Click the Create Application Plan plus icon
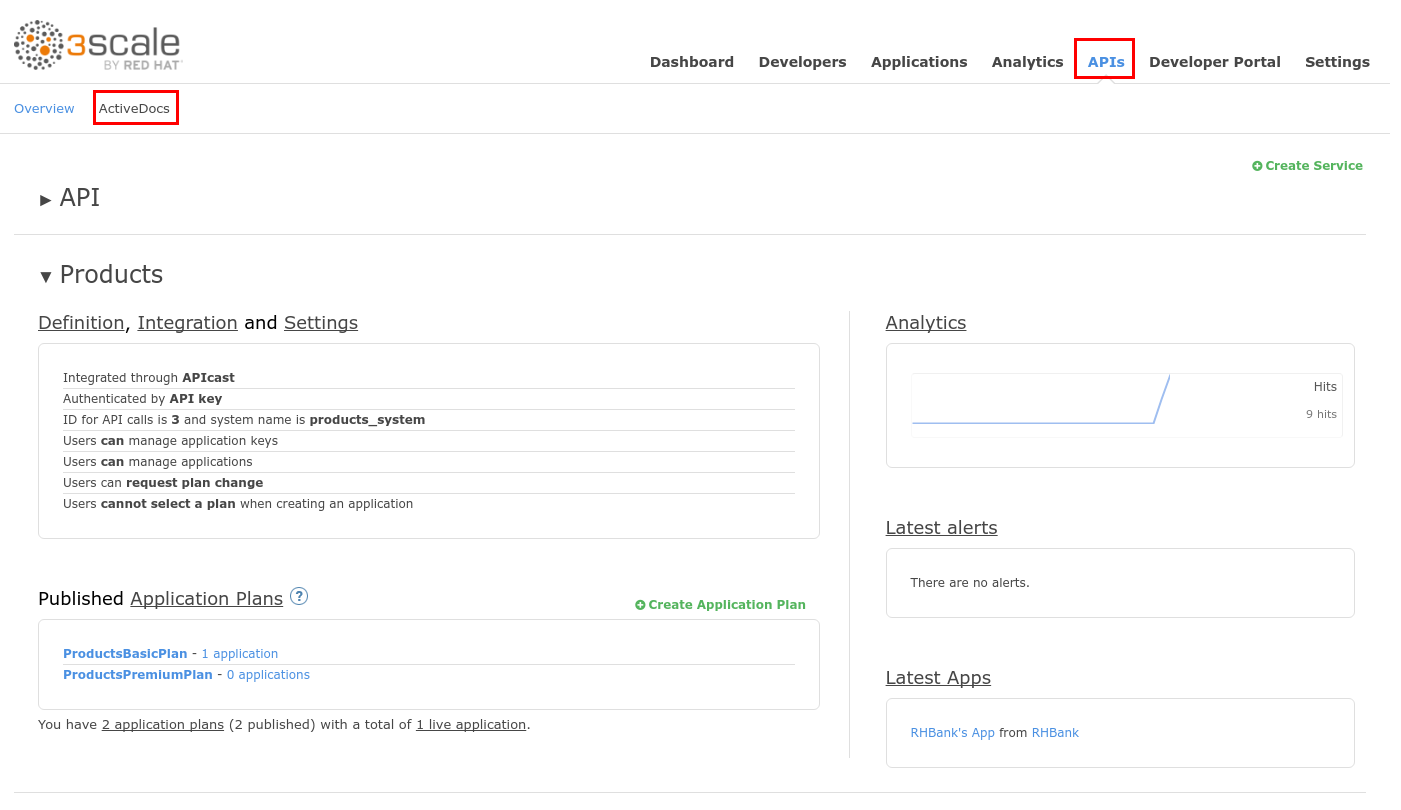 click(x=640, y=605)
